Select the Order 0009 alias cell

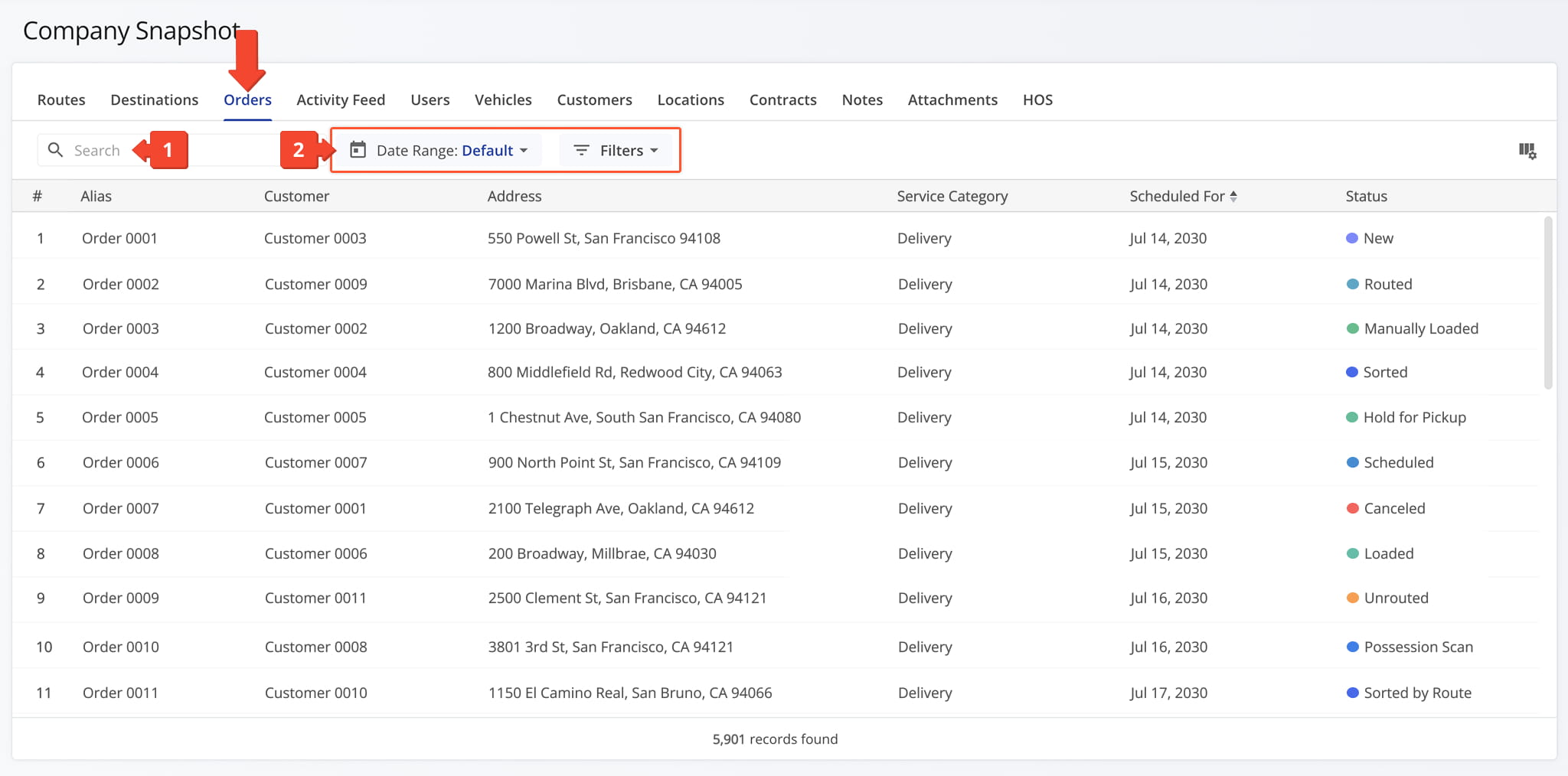click(121, 598)
